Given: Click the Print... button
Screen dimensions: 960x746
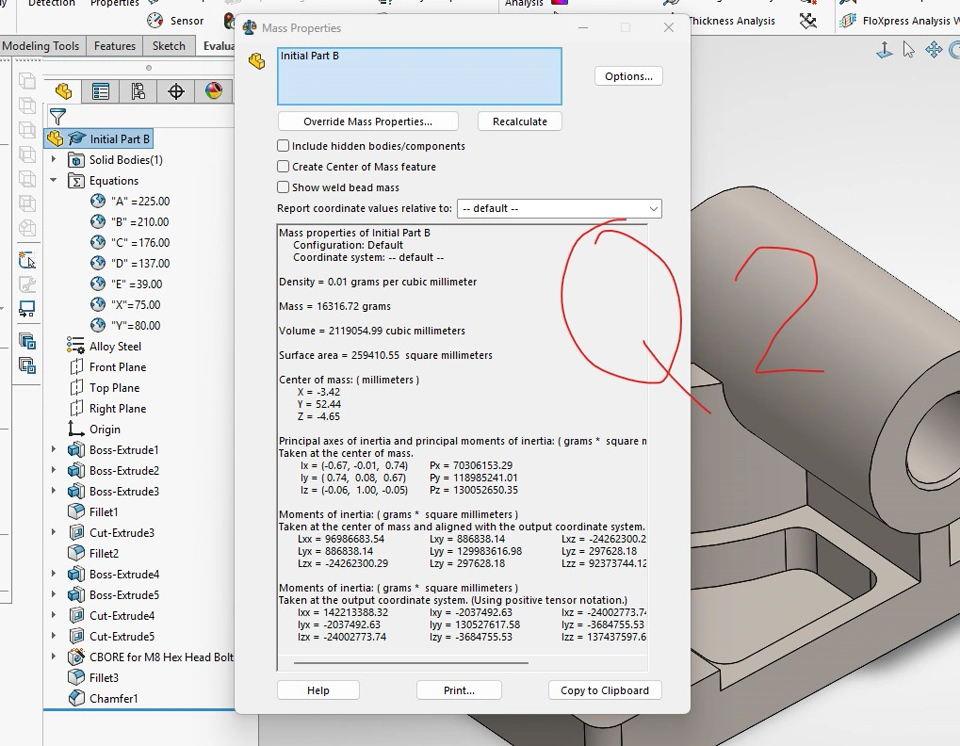Looking at the screenshot, I should (459, 690).
